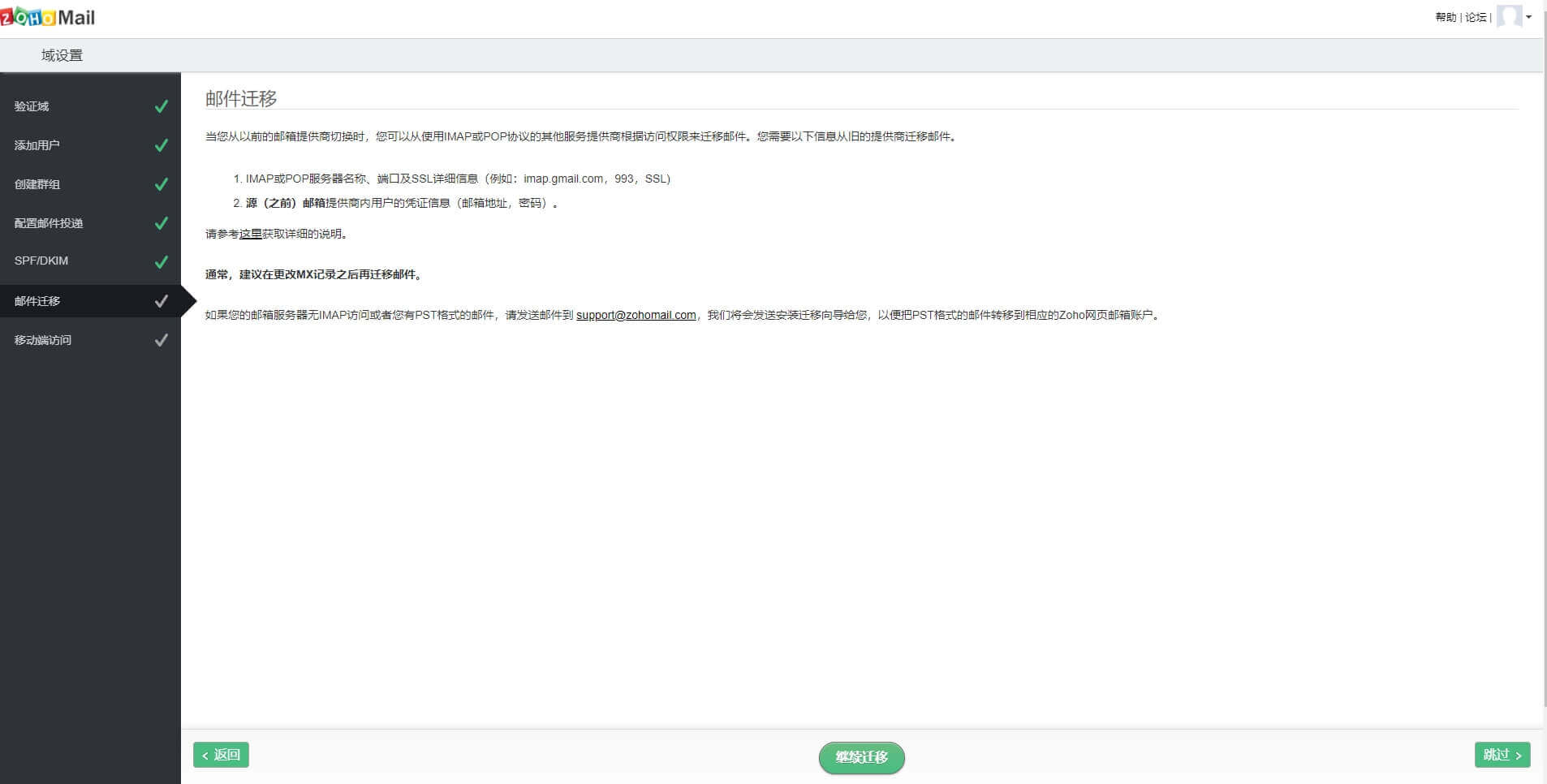The height and width of the screenshot is (784, 1547).
Task: Click the checkmark beside SPF/DKIM step
Action: 162,261
